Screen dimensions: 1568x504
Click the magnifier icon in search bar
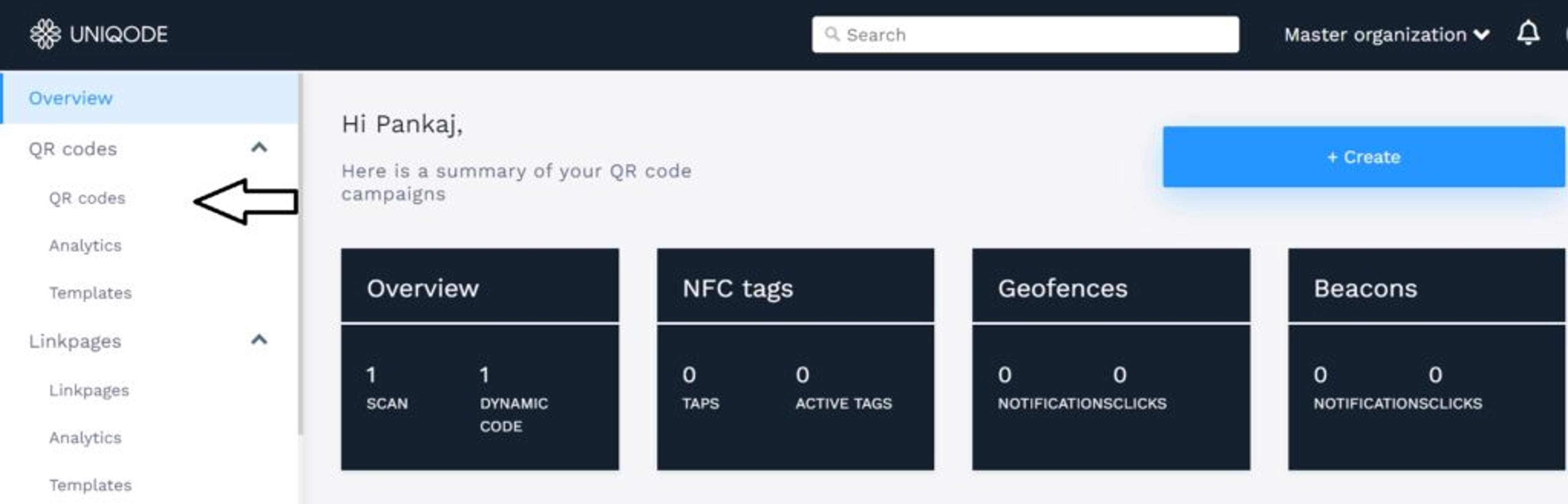(831, 34)
